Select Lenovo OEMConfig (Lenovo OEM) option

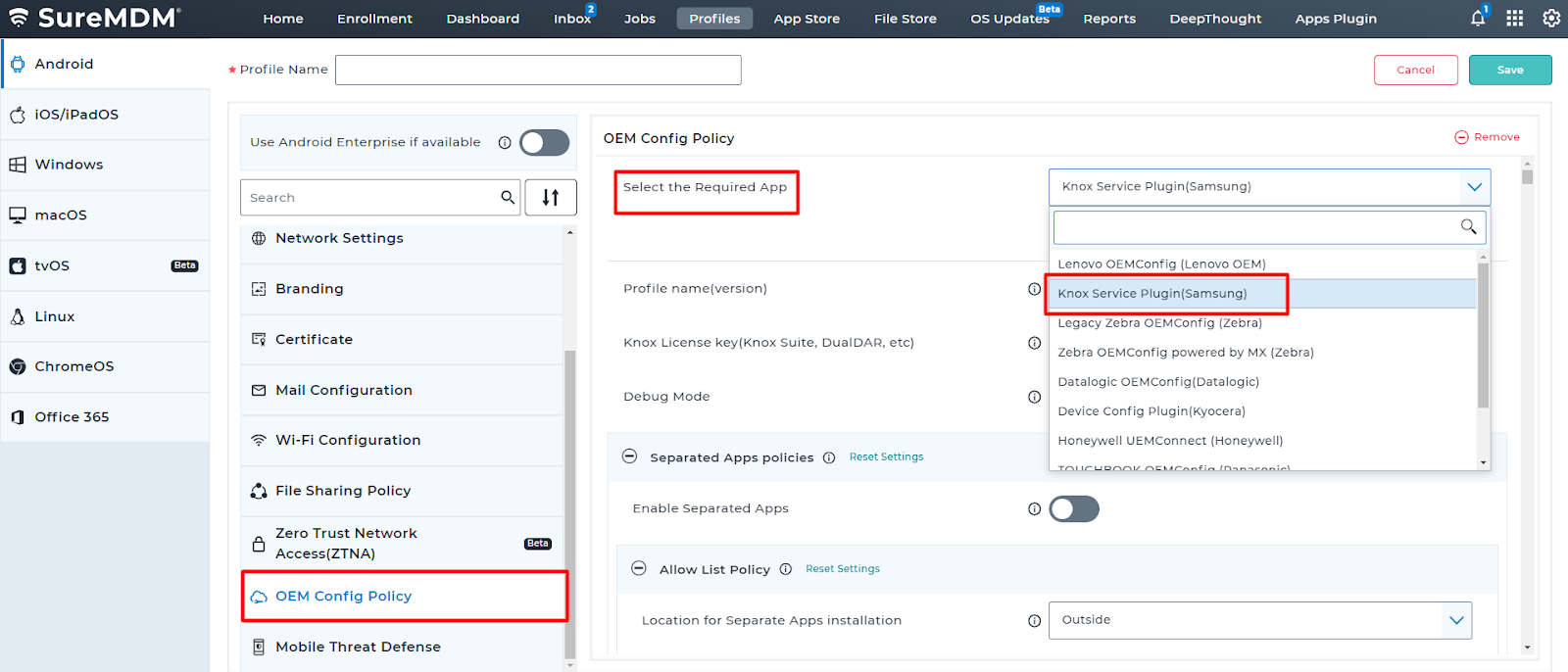1262,264
